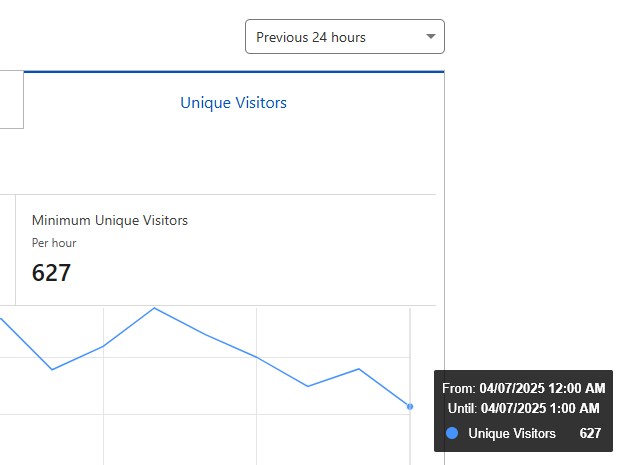This screenshot has height=465, width=625.
Task: Click the data point between first dip and highest peak
Action: tap(103, 346)
